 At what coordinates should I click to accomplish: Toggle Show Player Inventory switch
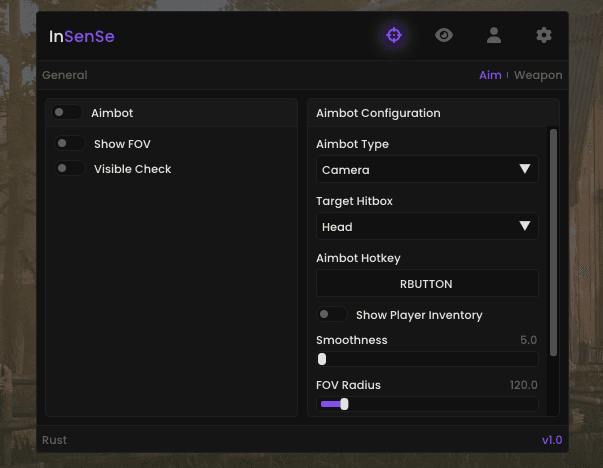pyautogui.click(x=332, y=315)
